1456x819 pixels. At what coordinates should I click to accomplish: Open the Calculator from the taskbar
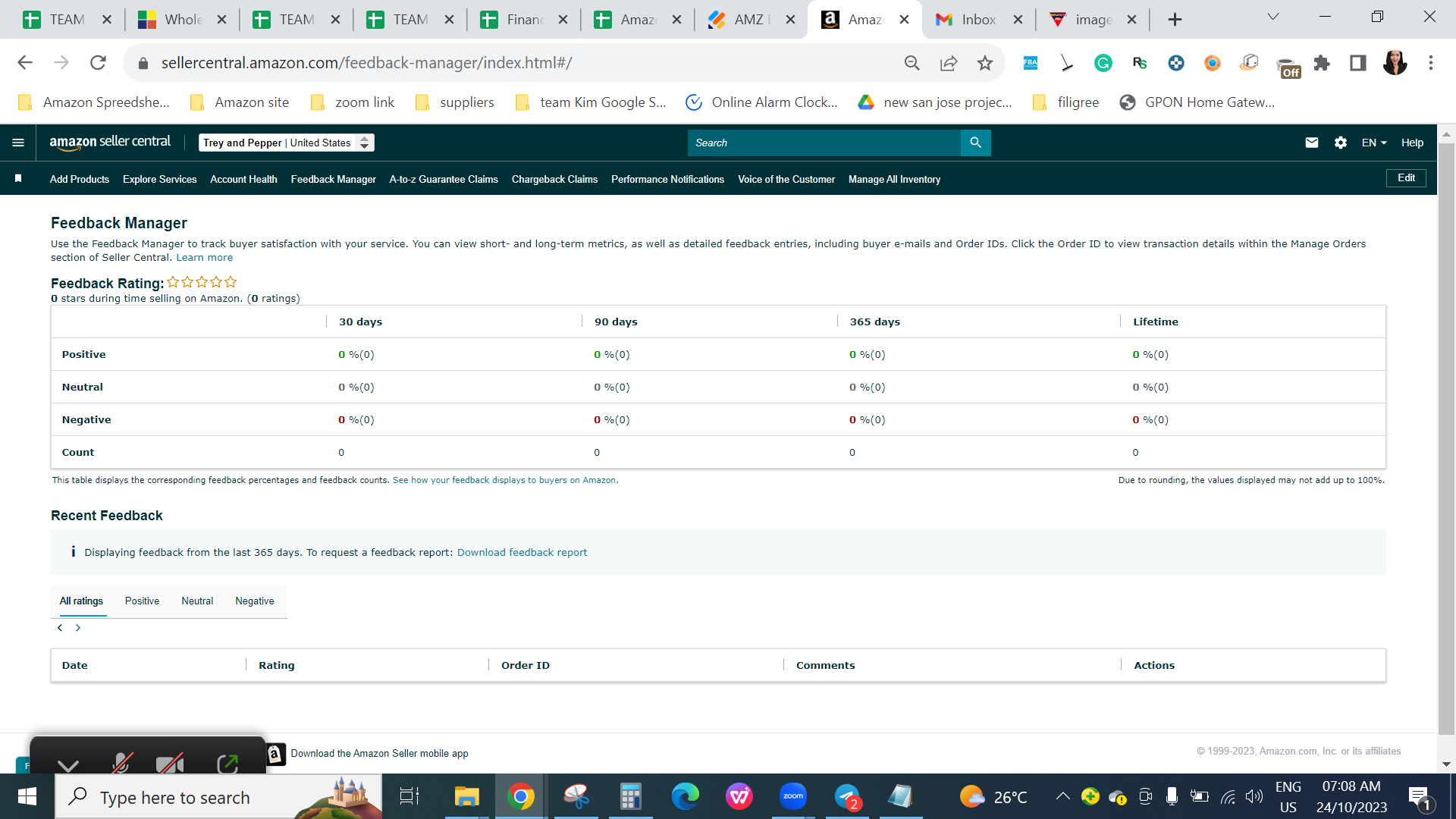click(x=630, y=797)
